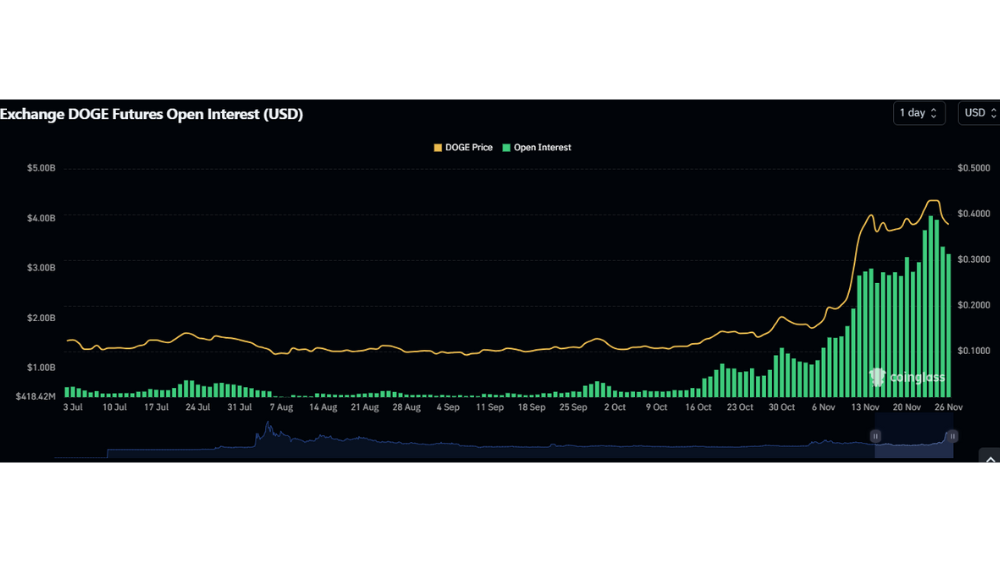Screen dimensions: 1000x562
Task: Click the 26 Nov date label
Action: [x=948, y=407]
